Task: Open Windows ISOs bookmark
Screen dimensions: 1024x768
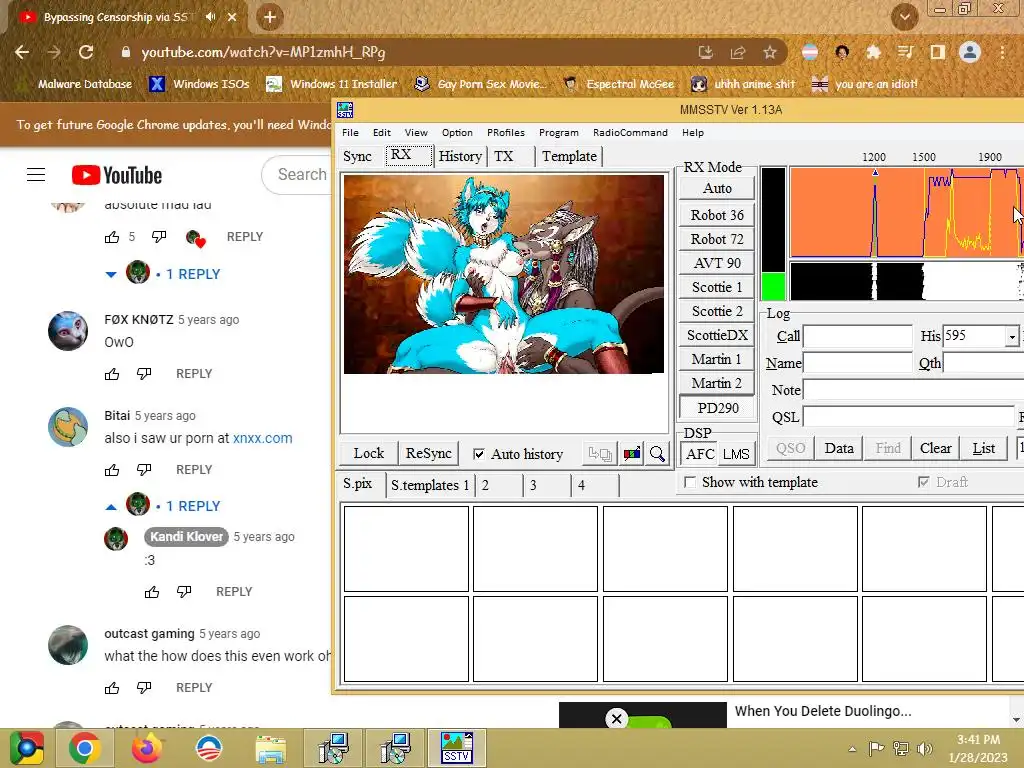Action: tap(199, 84)
